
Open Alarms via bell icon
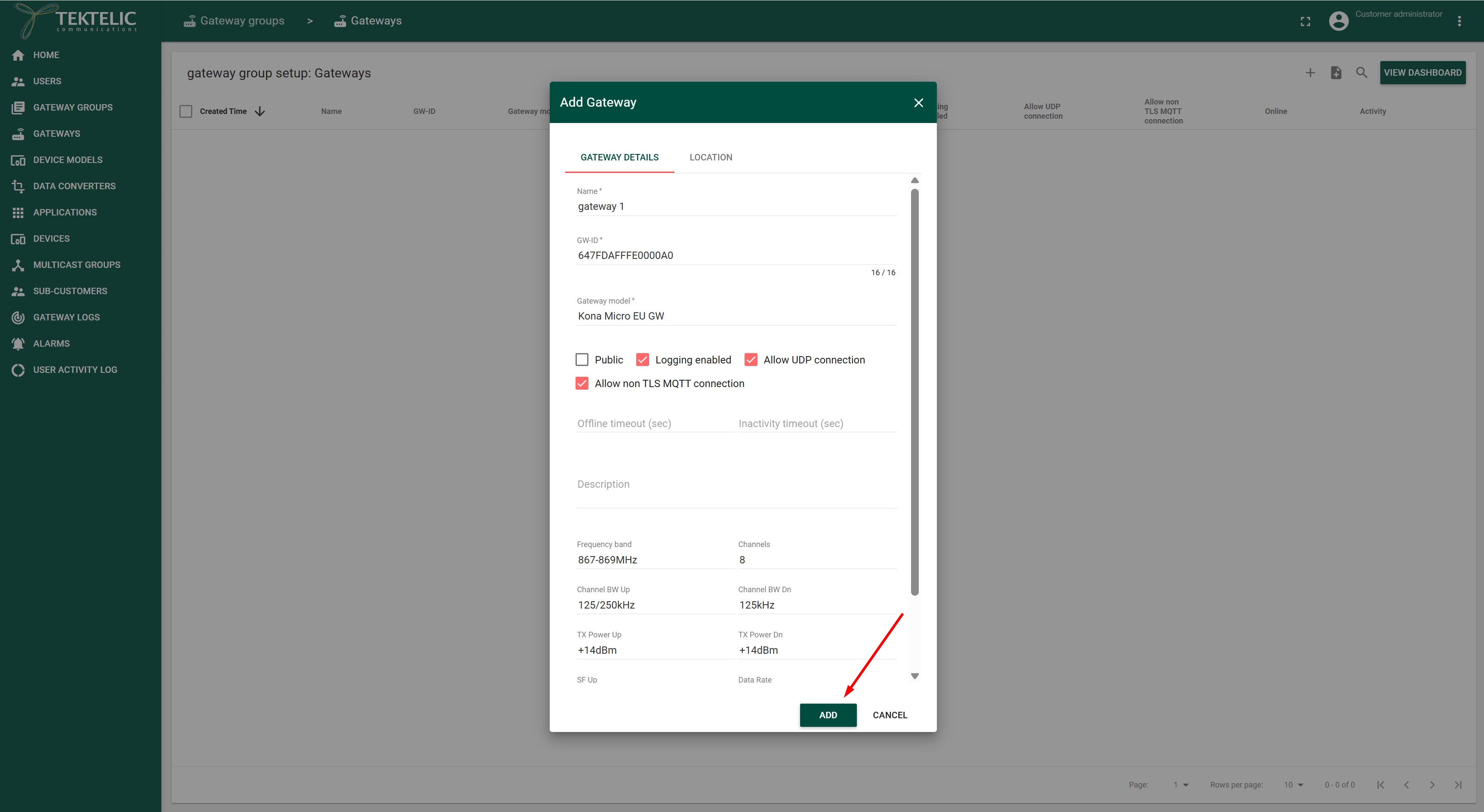coord(18,344)
